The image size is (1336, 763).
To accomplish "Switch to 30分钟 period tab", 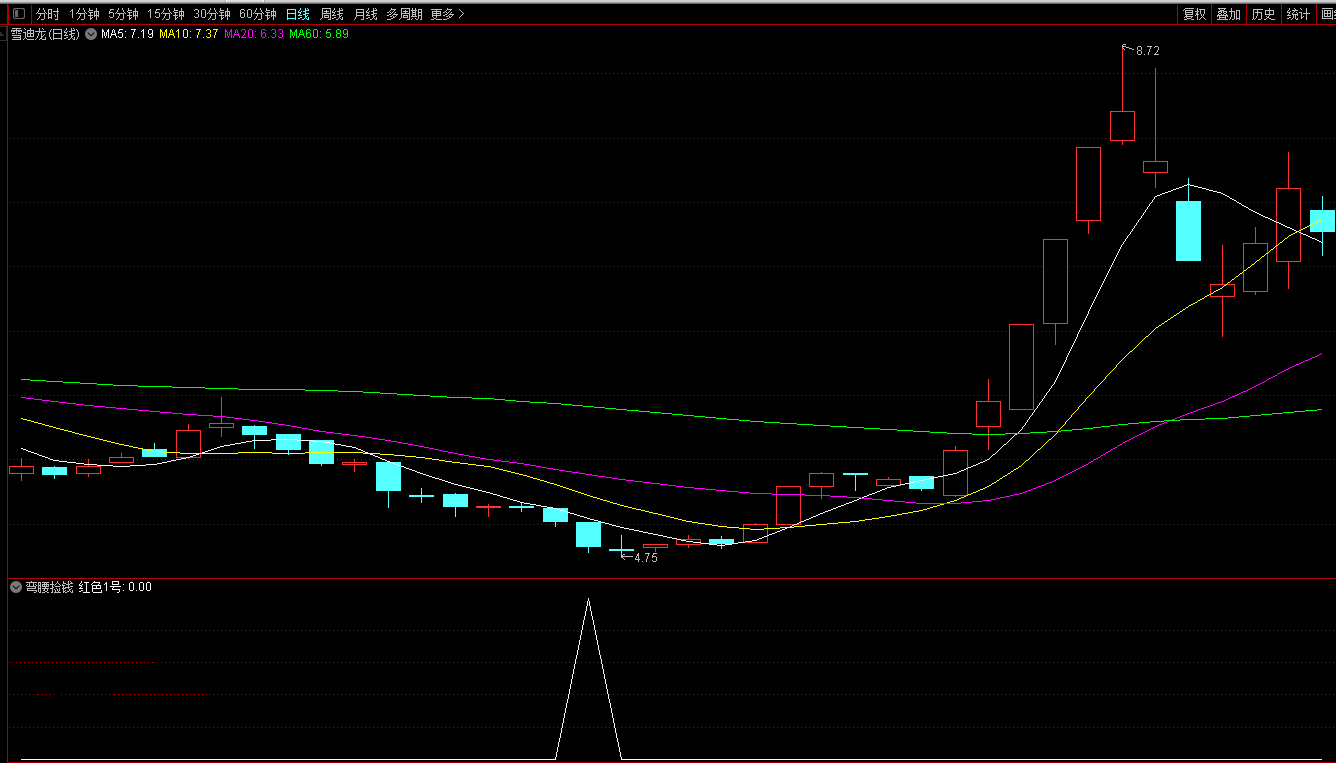I will 212,14.
